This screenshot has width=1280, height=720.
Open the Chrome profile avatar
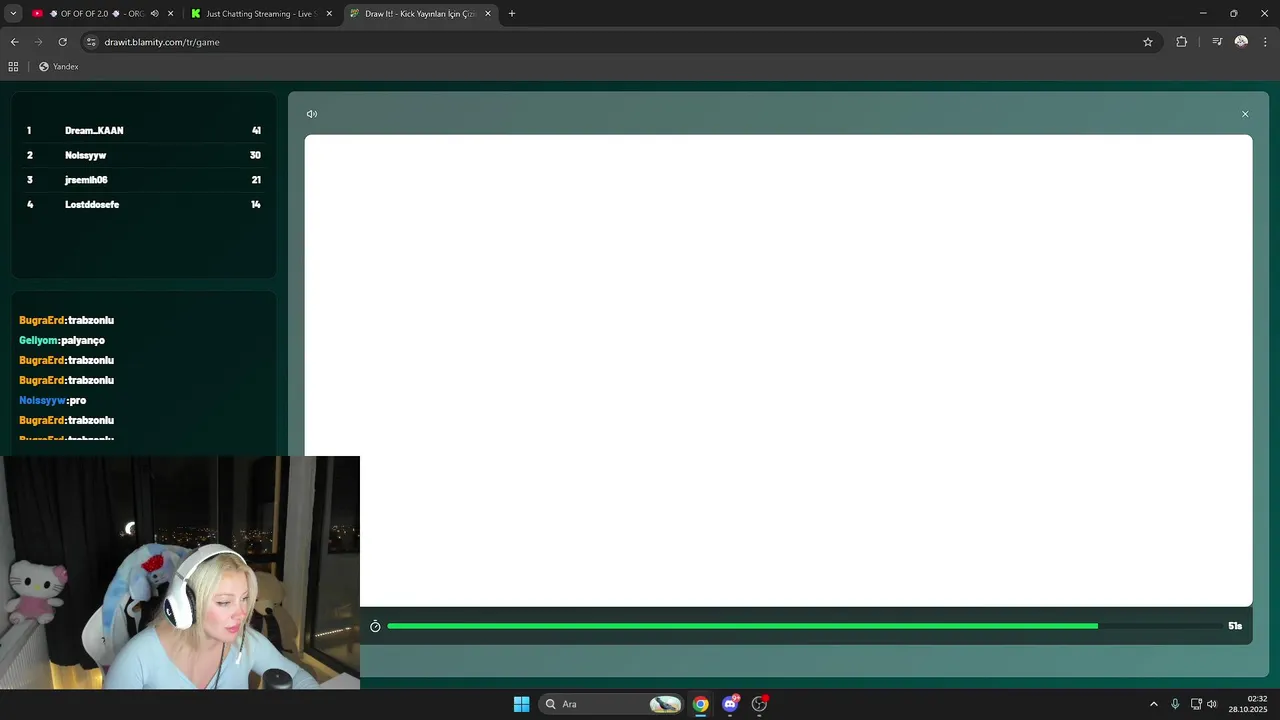point(1241,42)
